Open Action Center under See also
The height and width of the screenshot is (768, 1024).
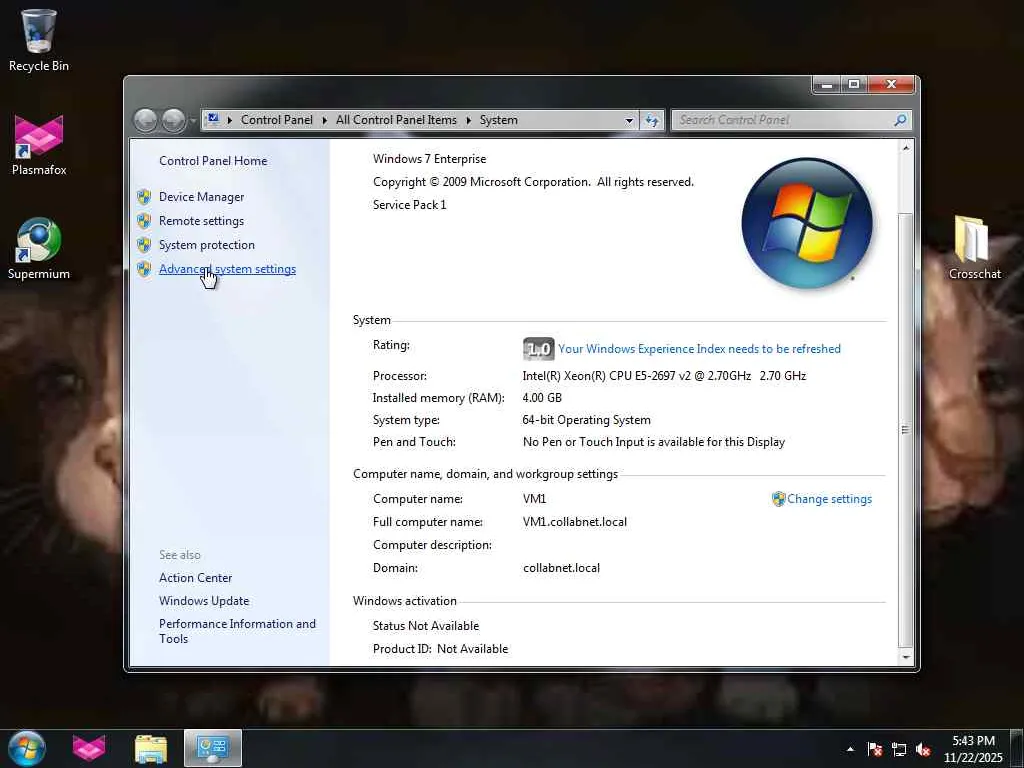click(x=195, y=578)
